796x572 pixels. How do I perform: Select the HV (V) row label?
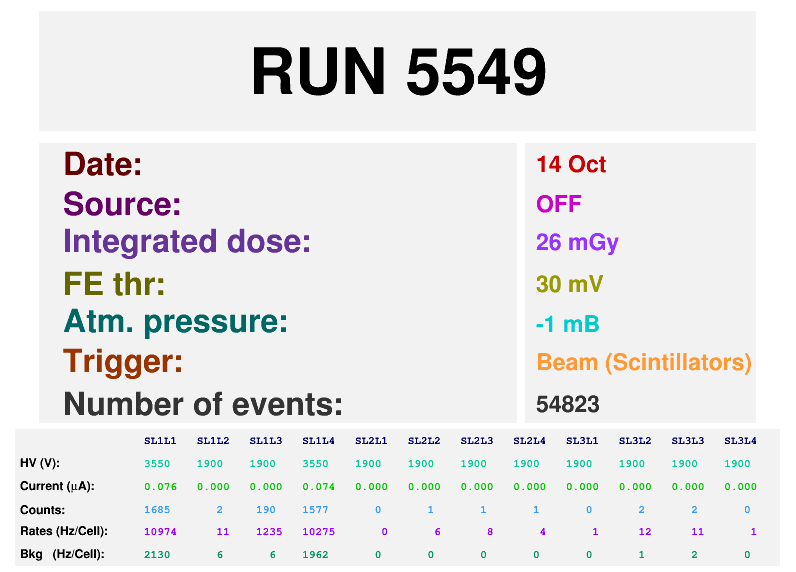[40, 464]
